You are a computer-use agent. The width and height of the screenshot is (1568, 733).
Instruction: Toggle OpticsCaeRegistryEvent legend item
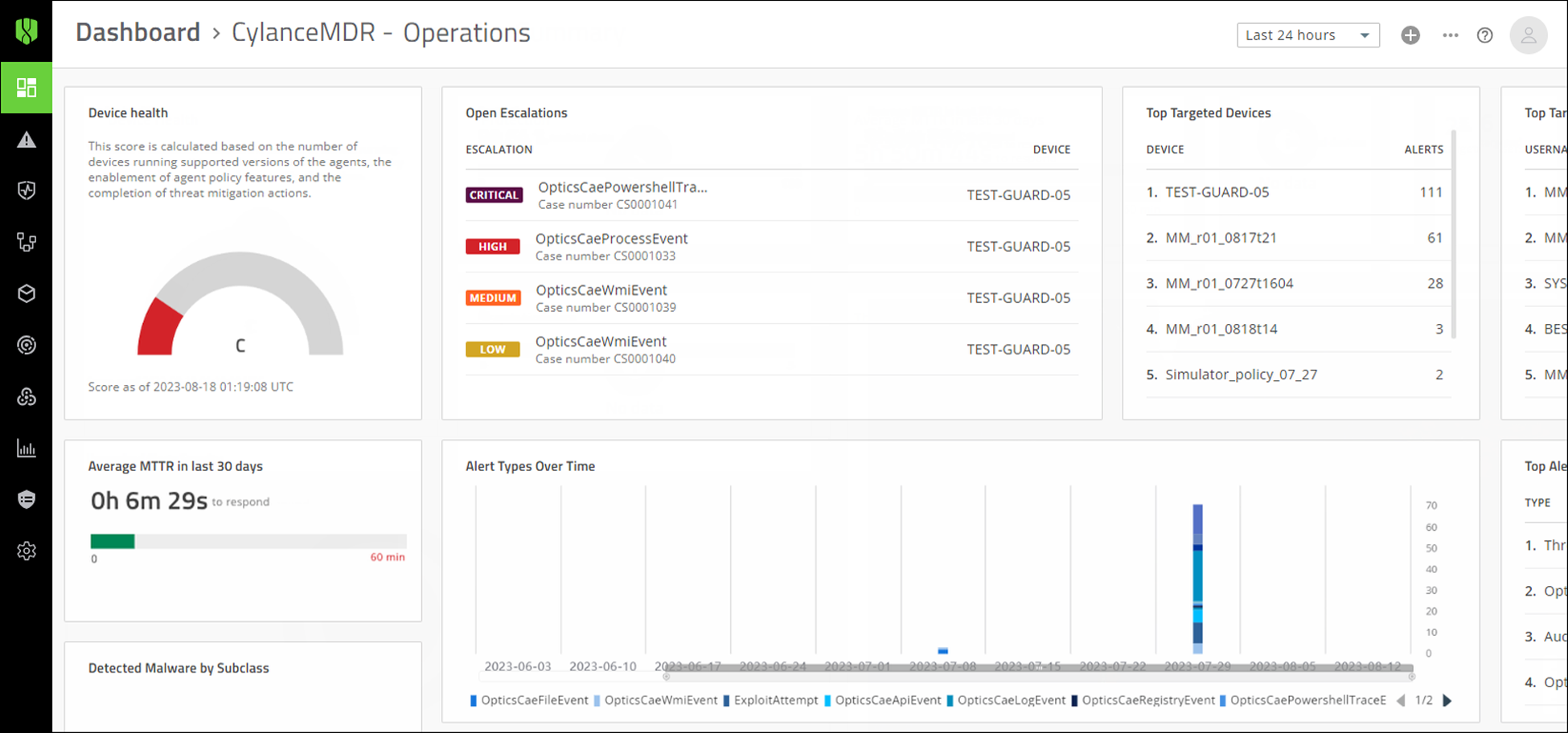click(1143, 700)
